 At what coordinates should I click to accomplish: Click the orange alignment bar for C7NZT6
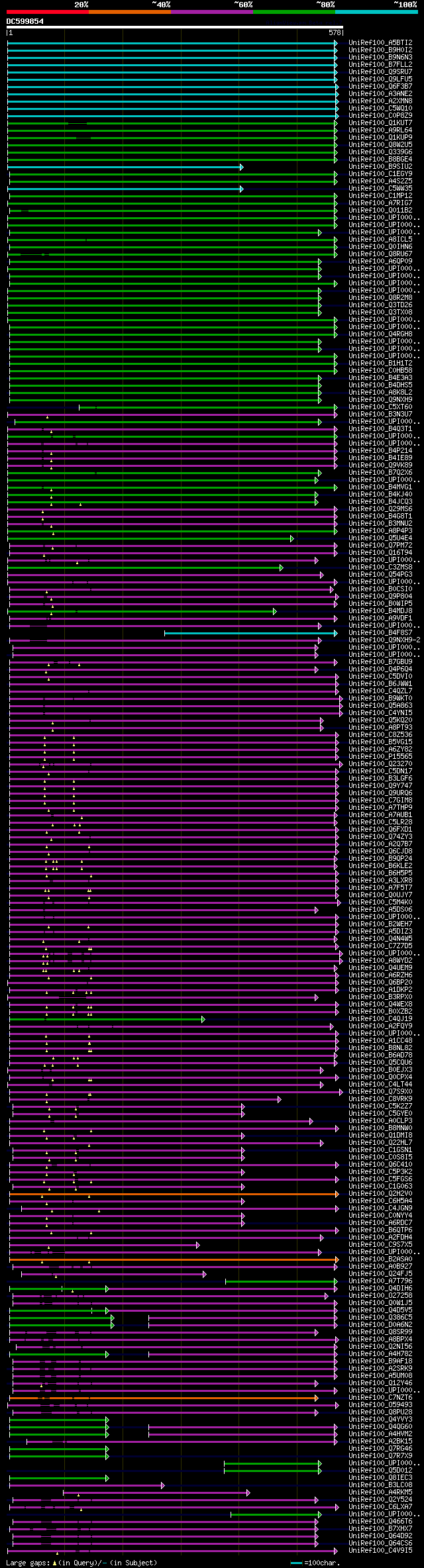pos(164,1398)
